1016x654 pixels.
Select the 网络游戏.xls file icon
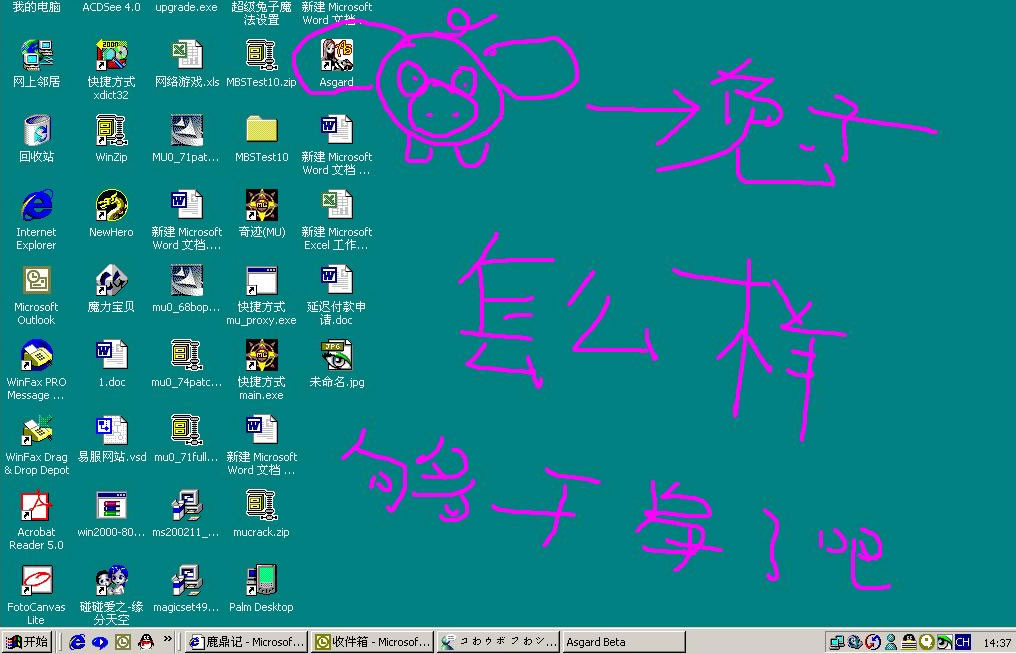(x=186, y=56)
